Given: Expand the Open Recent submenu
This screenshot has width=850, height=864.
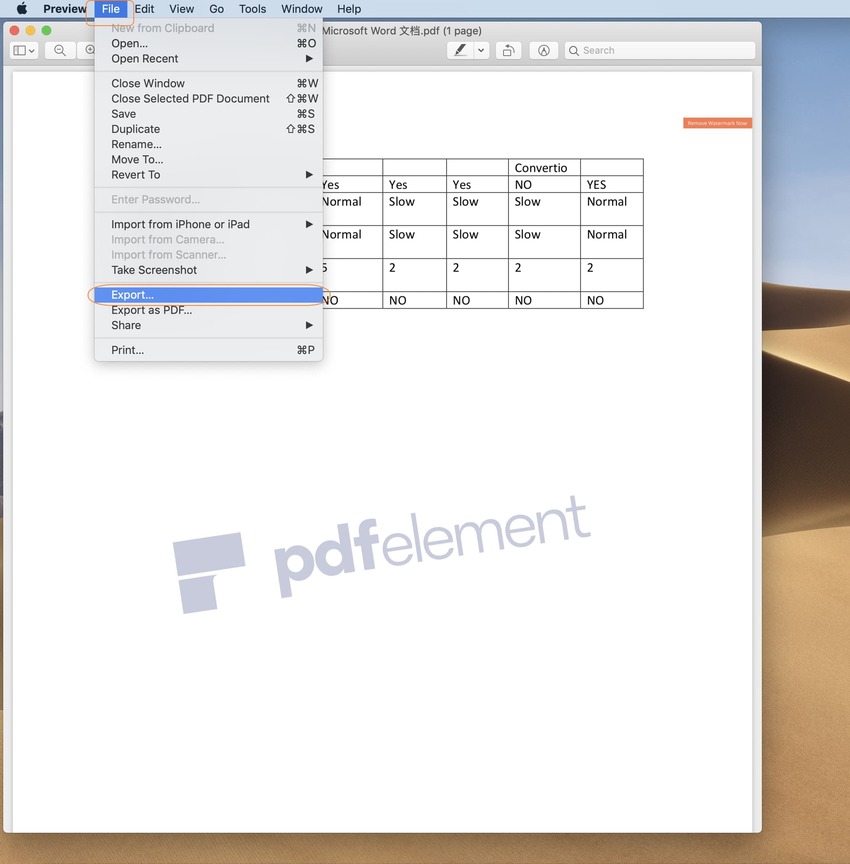Looking at the screenshot, I should click(208, 58).
